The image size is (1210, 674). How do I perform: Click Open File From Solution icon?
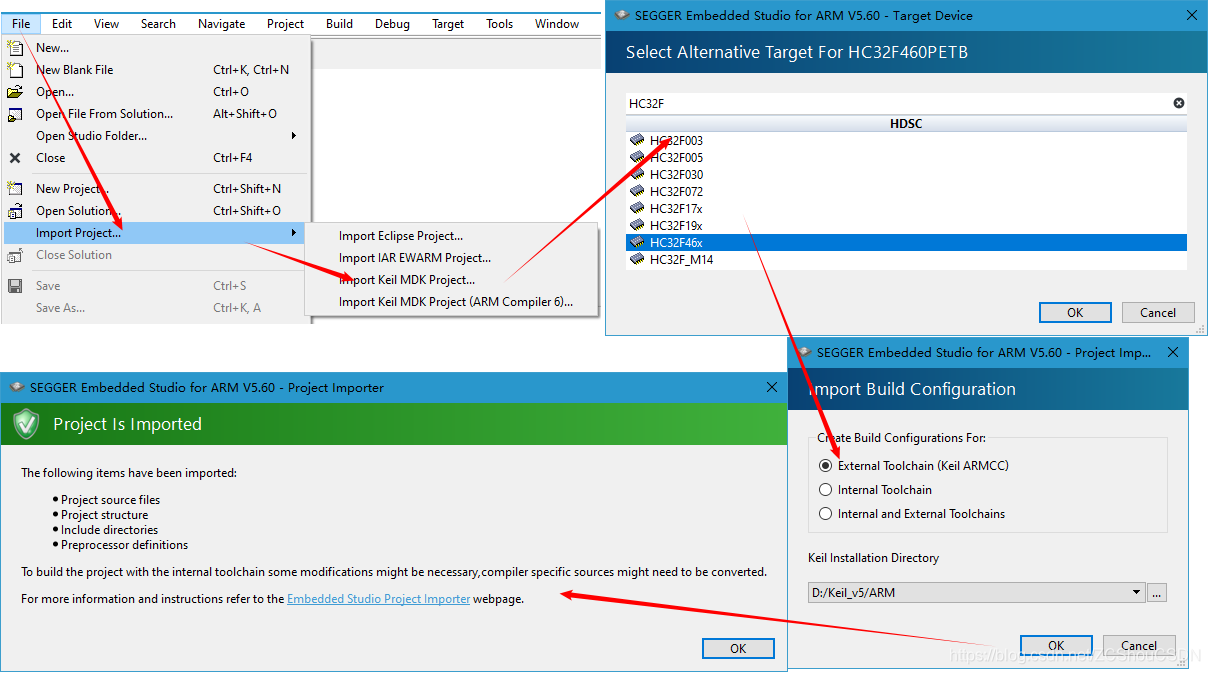tap(15, 114)
